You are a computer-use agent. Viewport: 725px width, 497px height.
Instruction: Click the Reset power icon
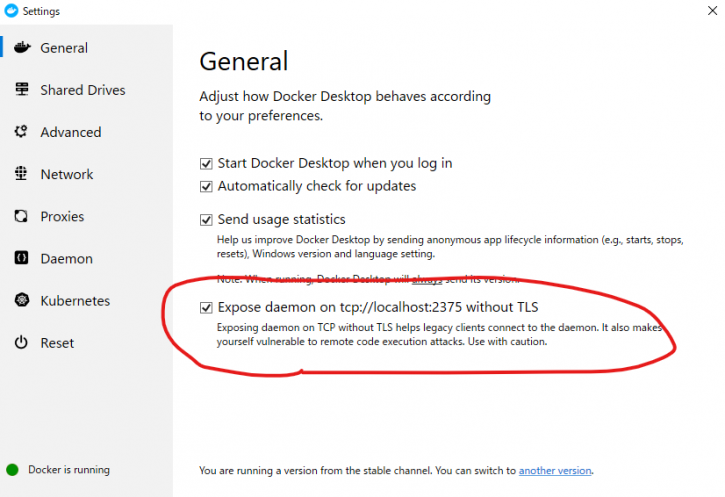[21, 343]
